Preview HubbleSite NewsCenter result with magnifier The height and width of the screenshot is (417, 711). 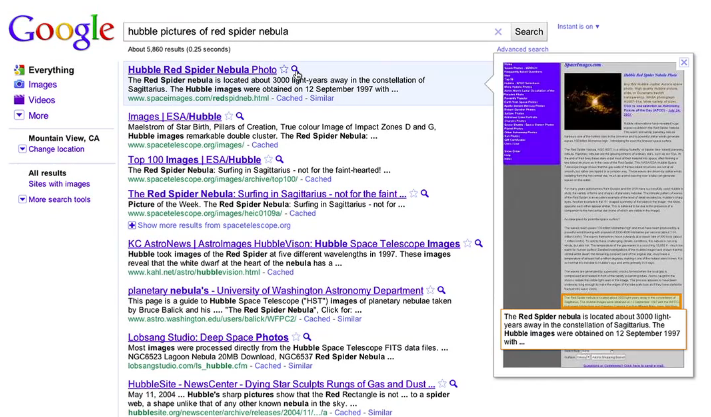tap(453, 384)
